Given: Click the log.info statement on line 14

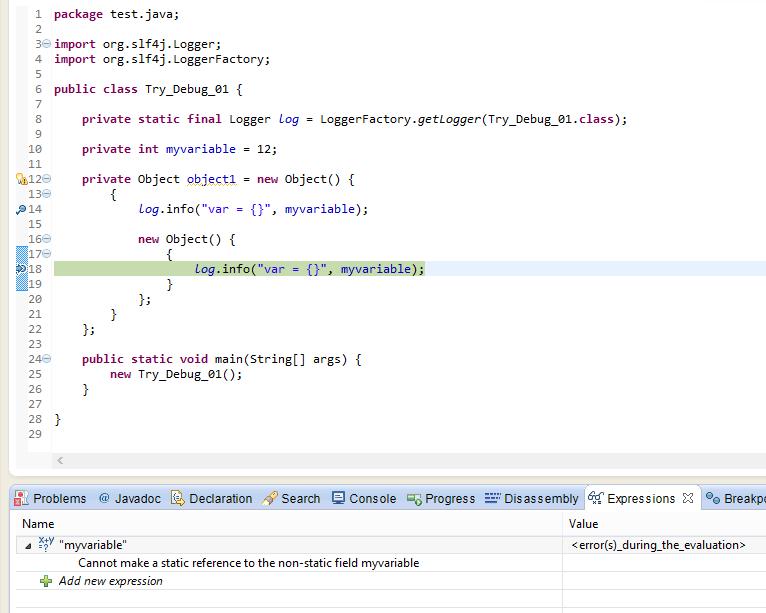Looking at the screenshot, I should tap(253, 209).
